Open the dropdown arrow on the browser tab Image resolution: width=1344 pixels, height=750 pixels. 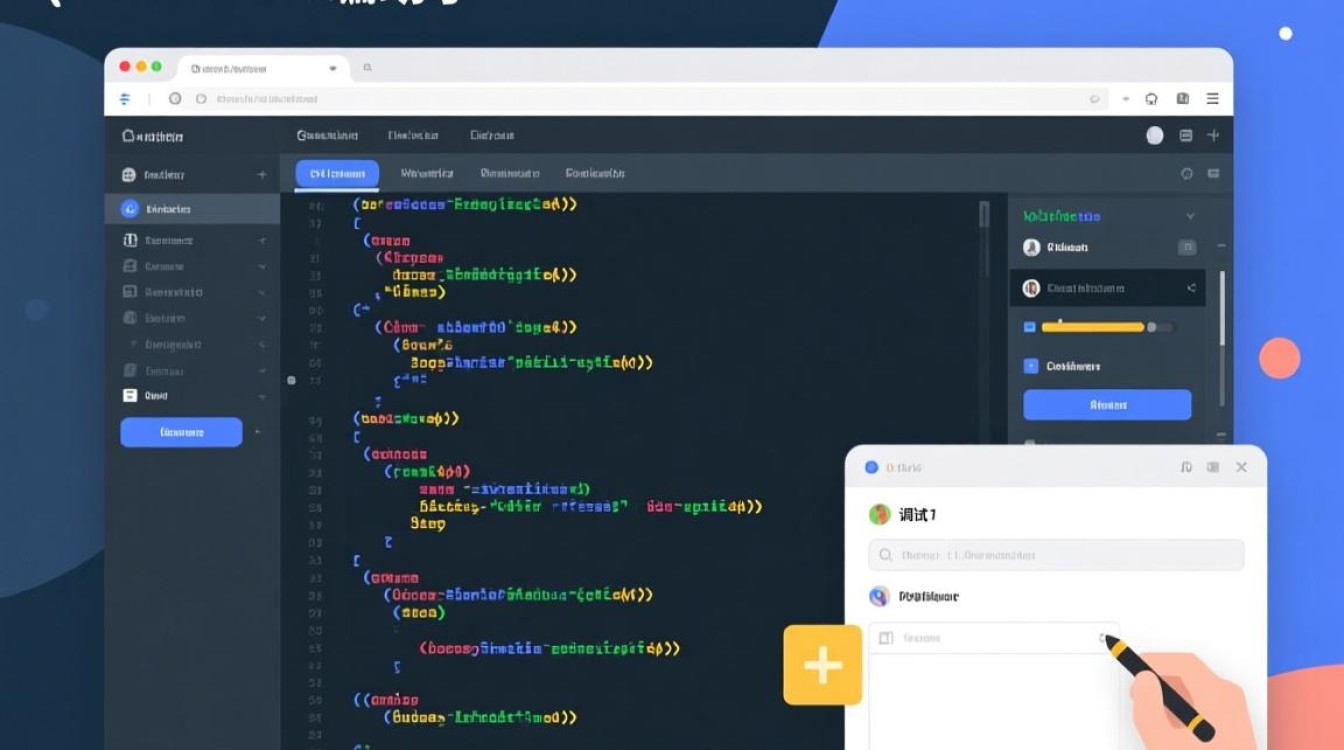(333, 69)
